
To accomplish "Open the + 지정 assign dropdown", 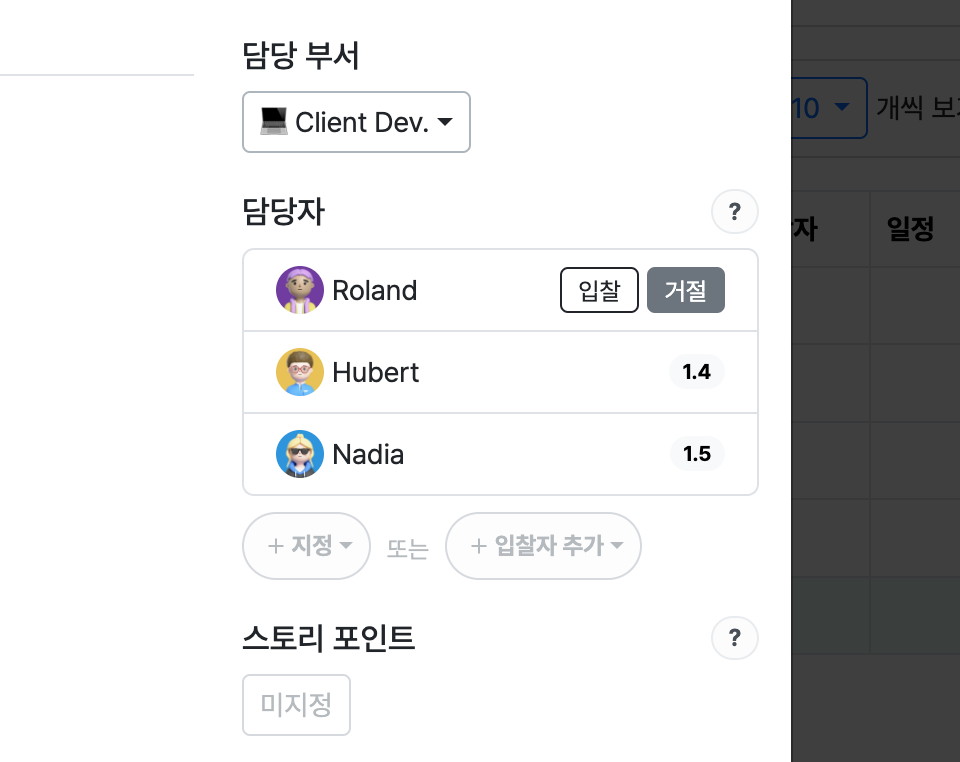I will (x=307, y=546).
